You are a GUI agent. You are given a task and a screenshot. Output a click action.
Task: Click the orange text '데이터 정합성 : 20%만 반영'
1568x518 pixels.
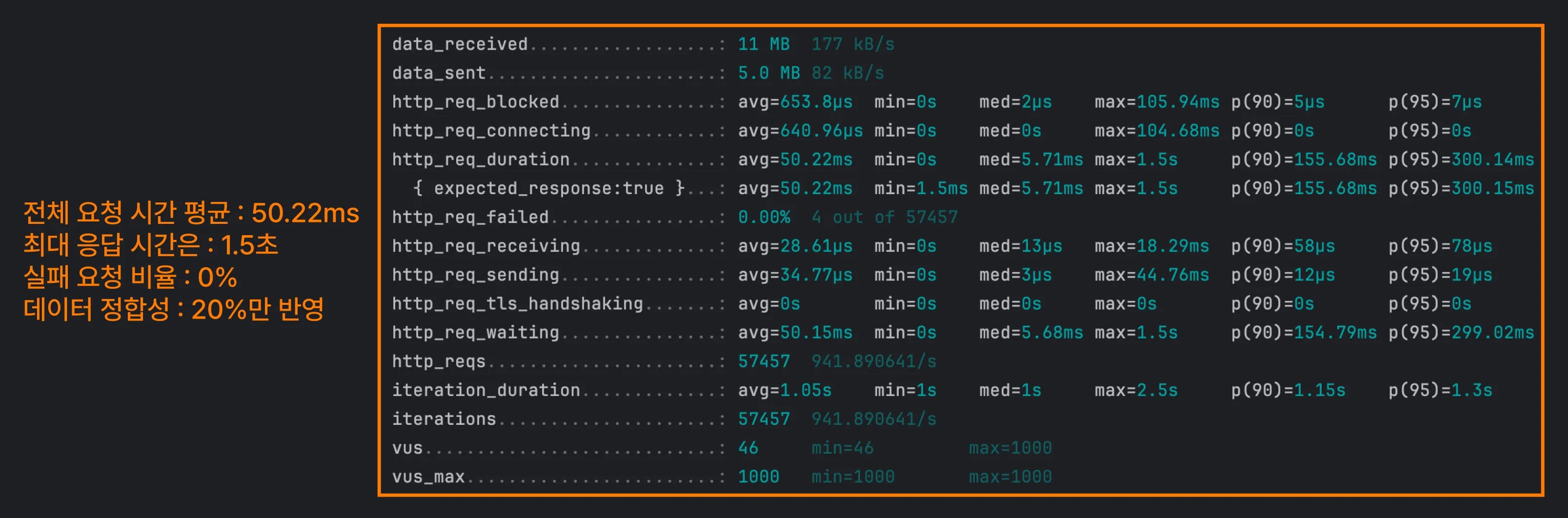click(174, 310)
